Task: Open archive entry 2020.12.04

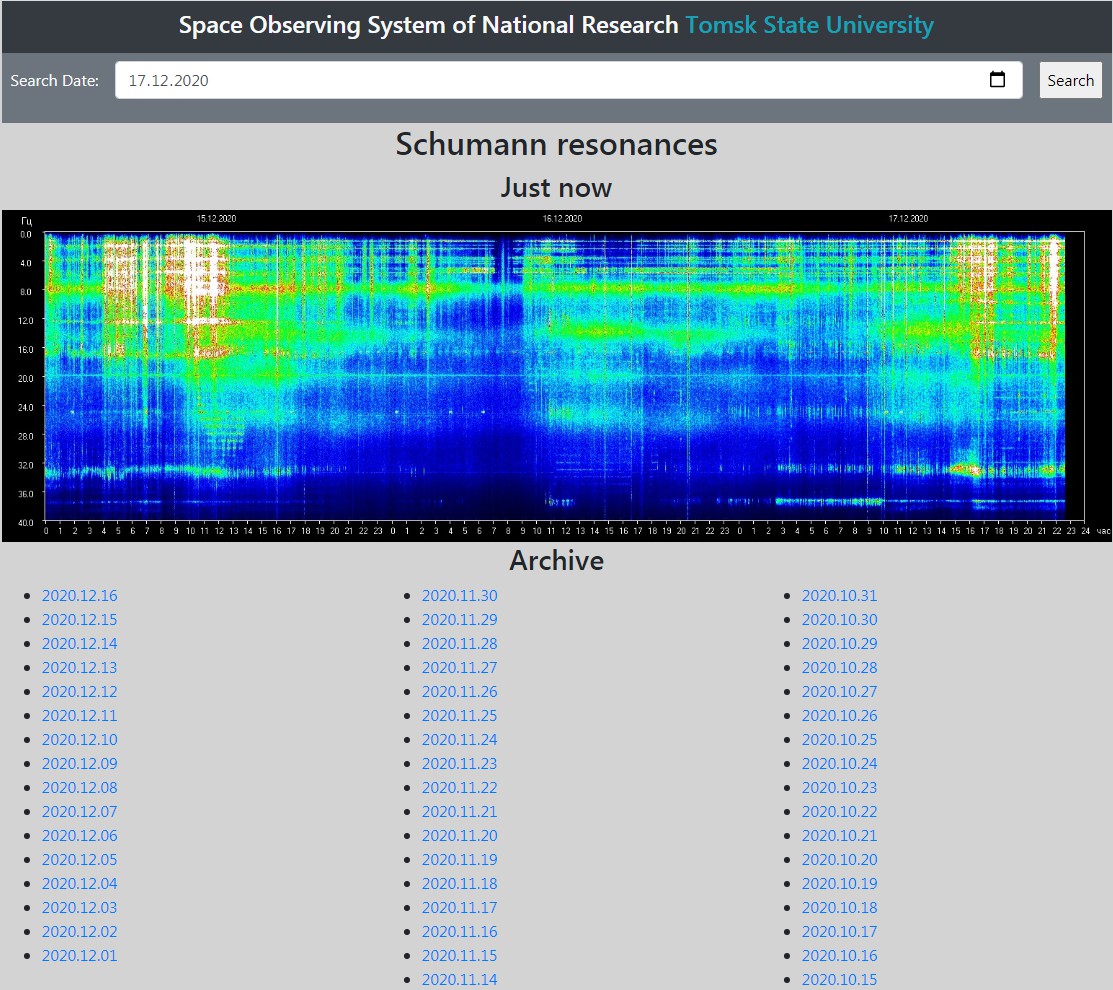Action: [79, 884]
